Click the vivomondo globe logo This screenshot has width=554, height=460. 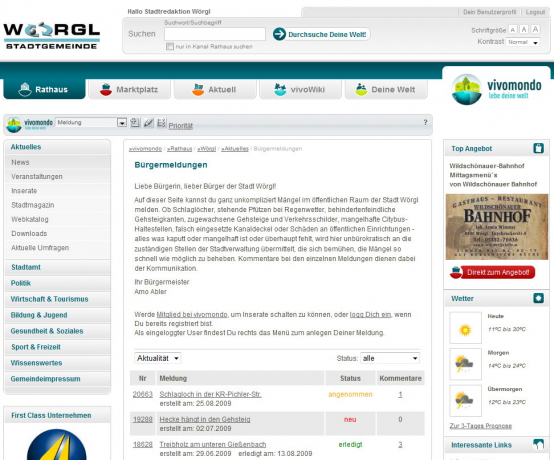coord(466,89)
